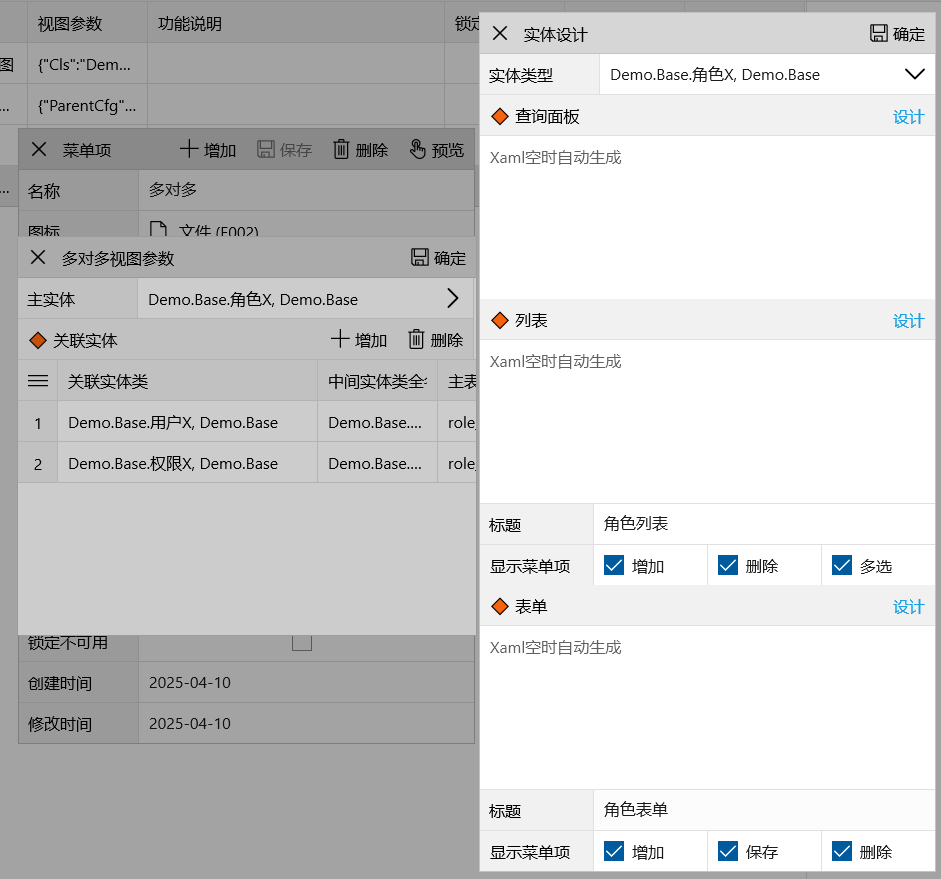Open the 实体类型 dropdown
The height and width of the screenshot is (879, 941).
pyautogui.click(x=914, y=74)
